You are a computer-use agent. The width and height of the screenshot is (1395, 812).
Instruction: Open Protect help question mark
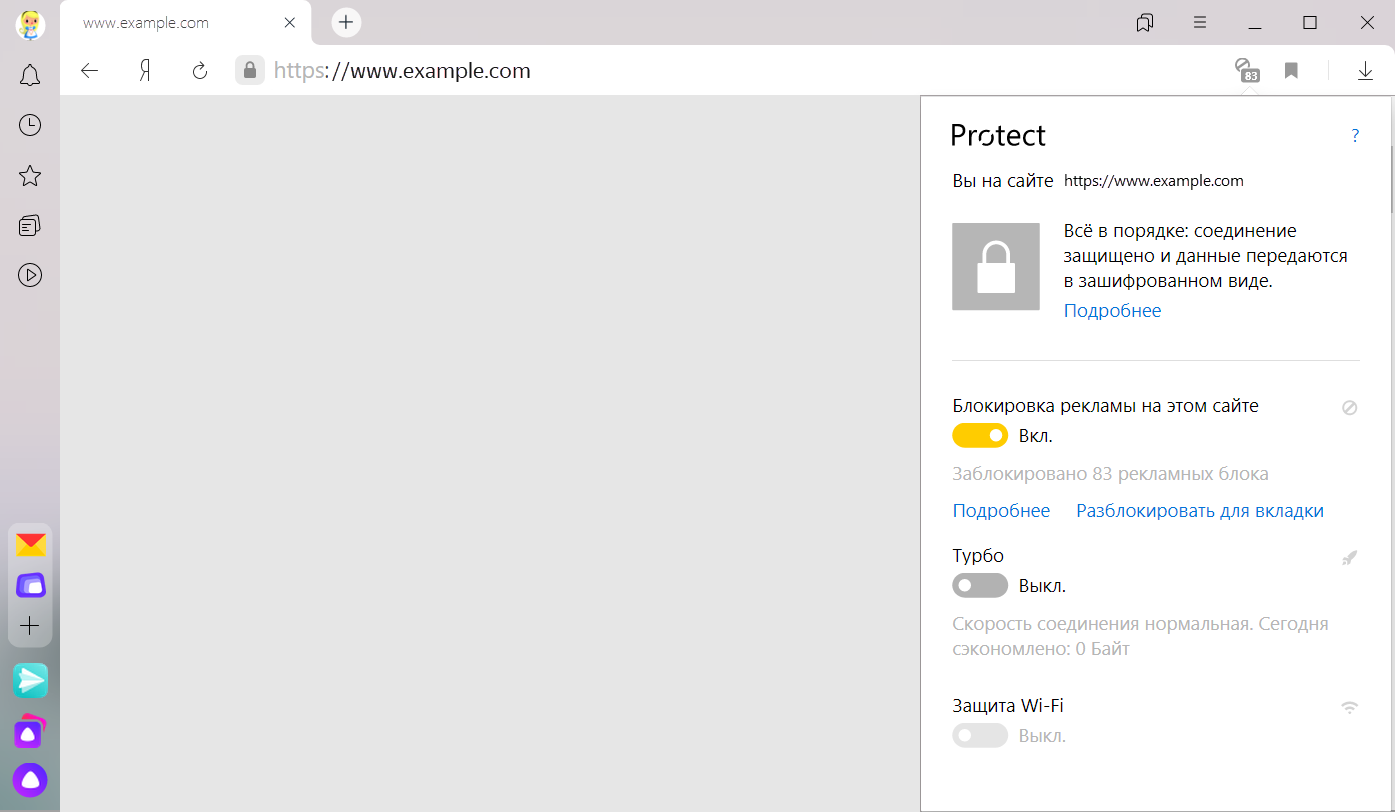(x=1355, y=135)
